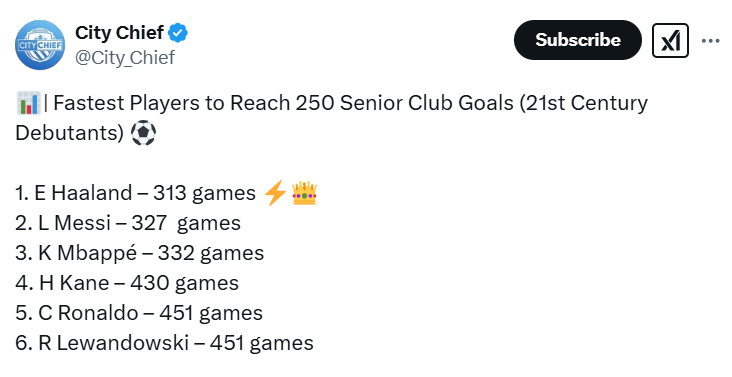732x377 pixels.
Task: Click the L Messi 327 games line
Action: 128,223
